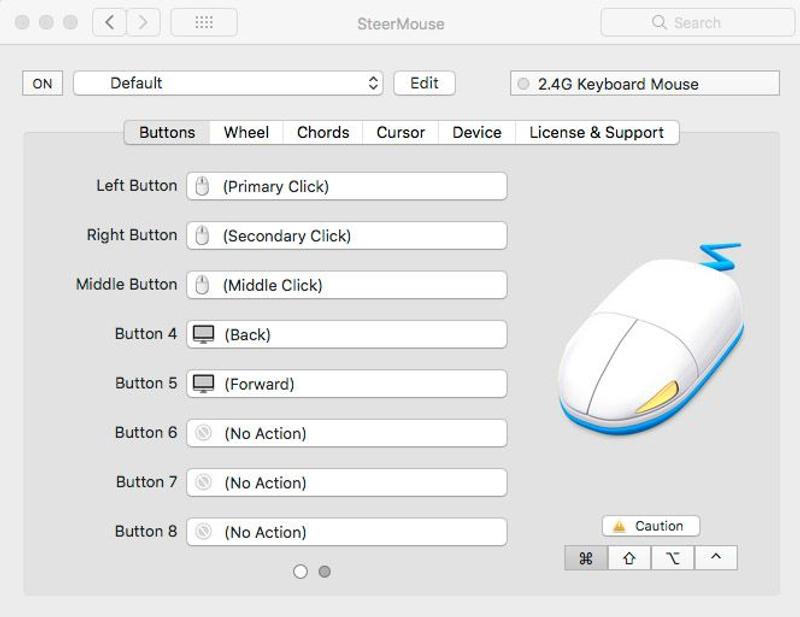This screenshot has height=617, width=800.
Task: Open the Button 6 No Action dropdown
Action: tap(347, 433)
